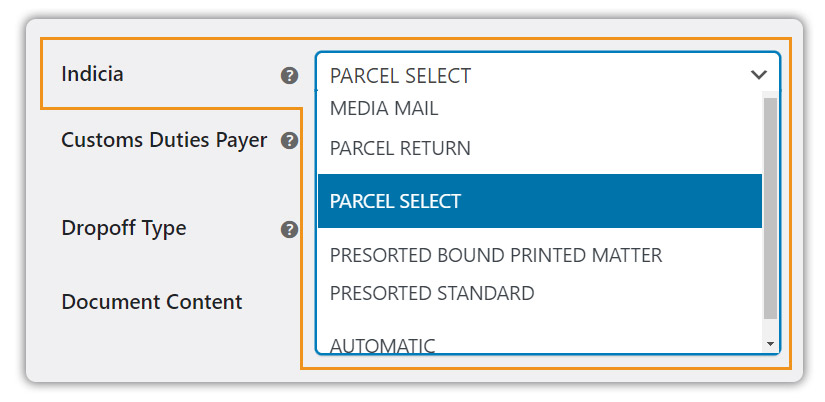
Task: Click the scrollbar track below the thumb
Action: tap(770, 327)
